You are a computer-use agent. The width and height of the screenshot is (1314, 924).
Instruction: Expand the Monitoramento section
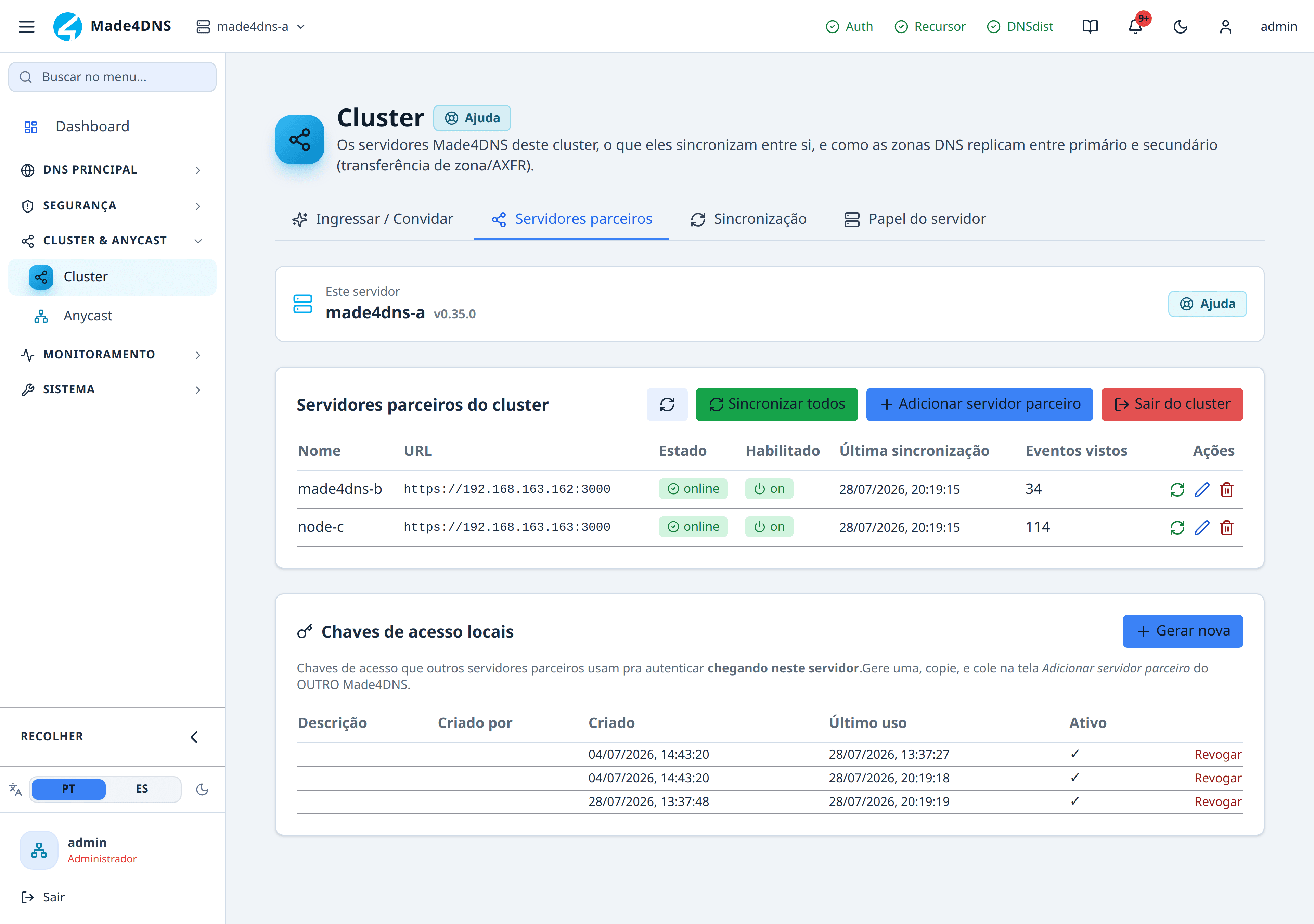click(x=112, y=355)
